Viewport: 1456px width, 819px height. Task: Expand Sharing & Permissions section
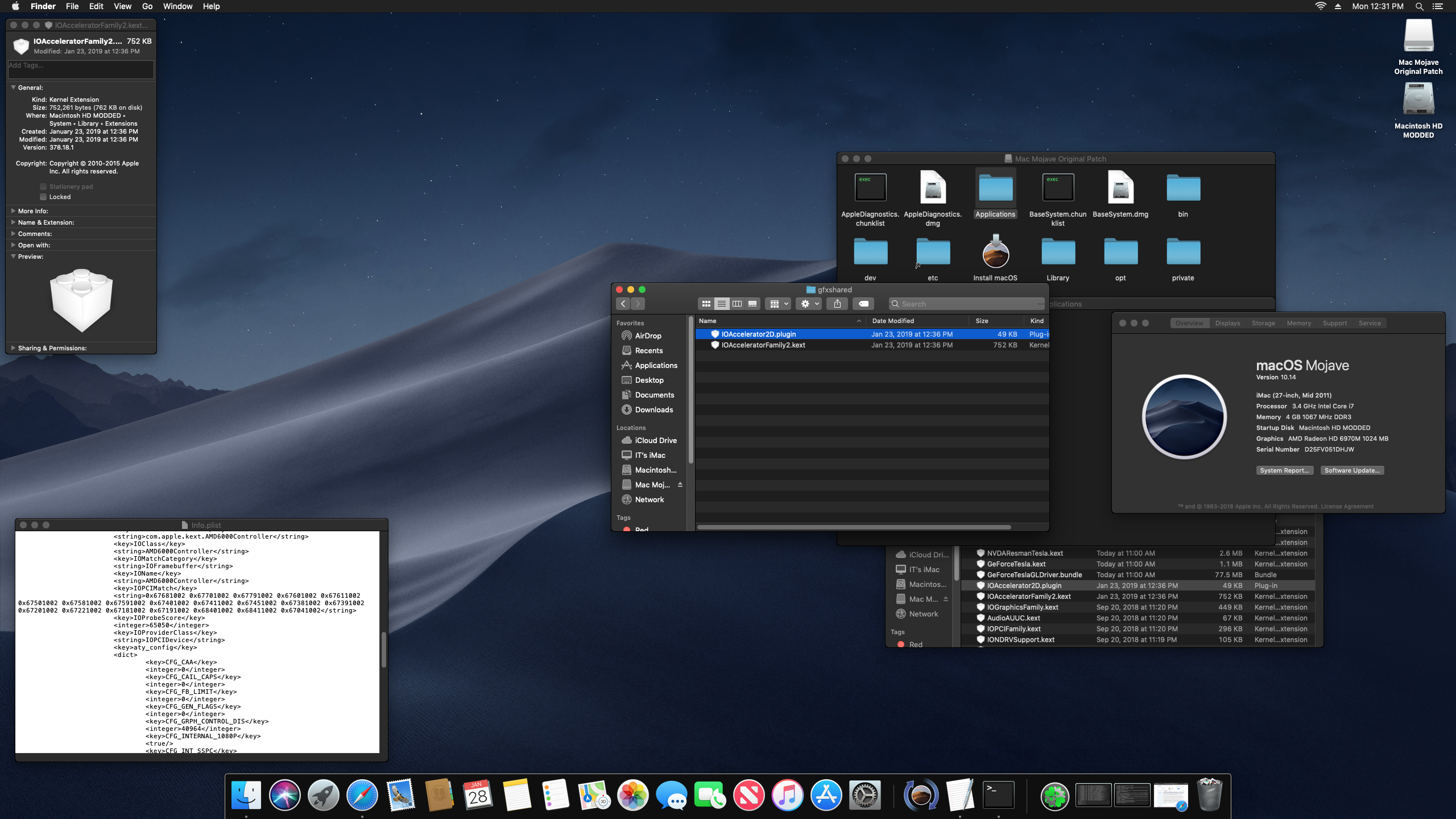13,348
